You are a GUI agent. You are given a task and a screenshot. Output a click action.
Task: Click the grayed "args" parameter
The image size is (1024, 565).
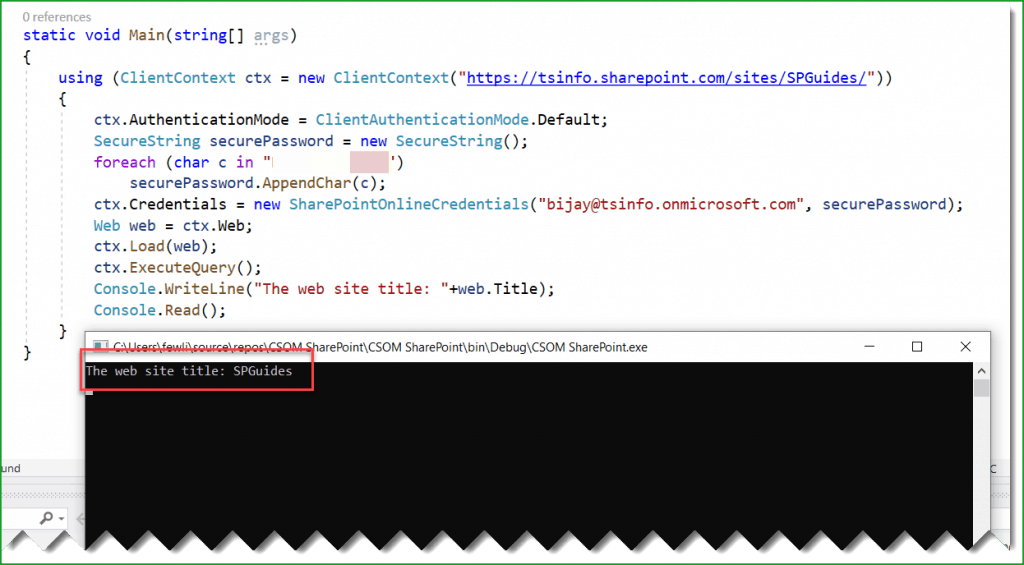(x=271, y=35)
